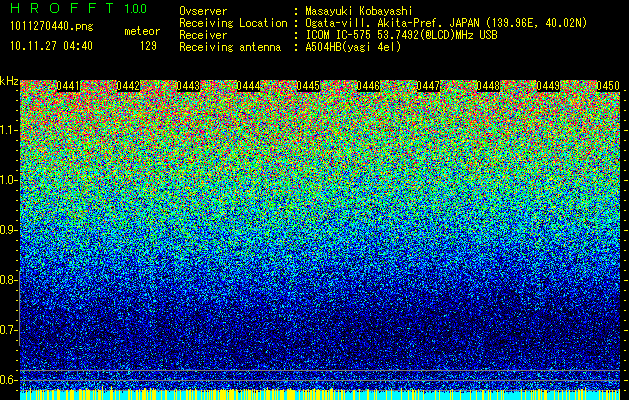Click the 0.7 frequency axis label
This screenshot has height=400, width=629.
tap(8, 330)
